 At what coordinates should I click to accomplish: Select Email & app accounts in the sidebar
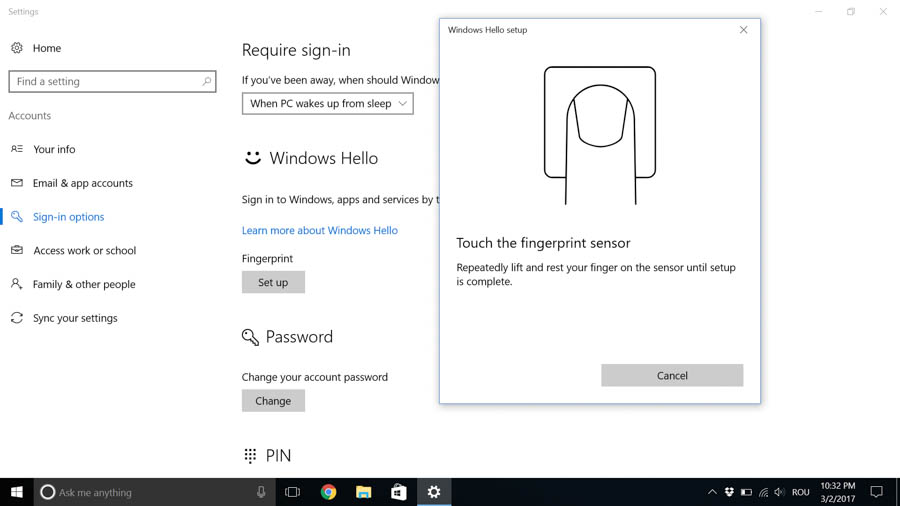(x=83, y=183)
